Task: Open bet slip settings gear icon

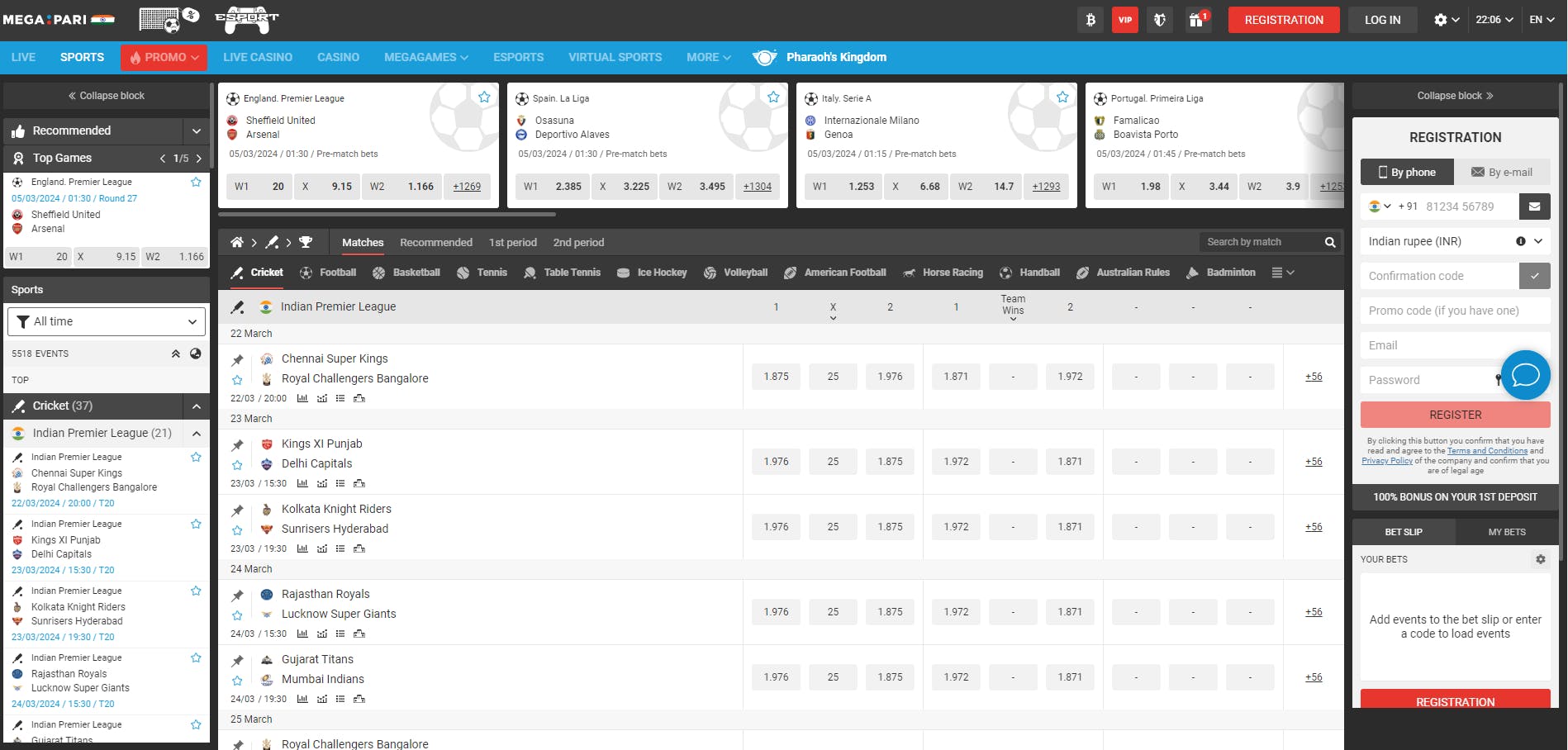Action: click(x=1540, y=559)
